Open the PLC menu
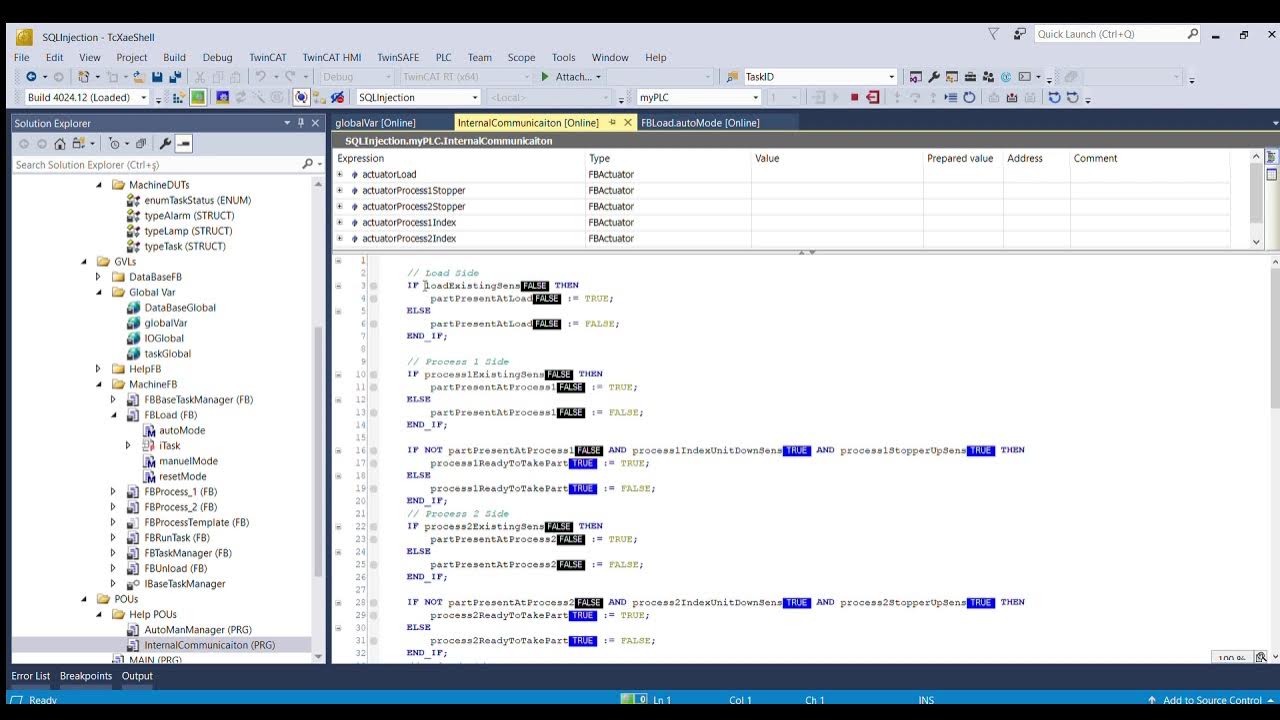Image resolution: width=1280 pixels, height=720 pixels. point(443,57)
